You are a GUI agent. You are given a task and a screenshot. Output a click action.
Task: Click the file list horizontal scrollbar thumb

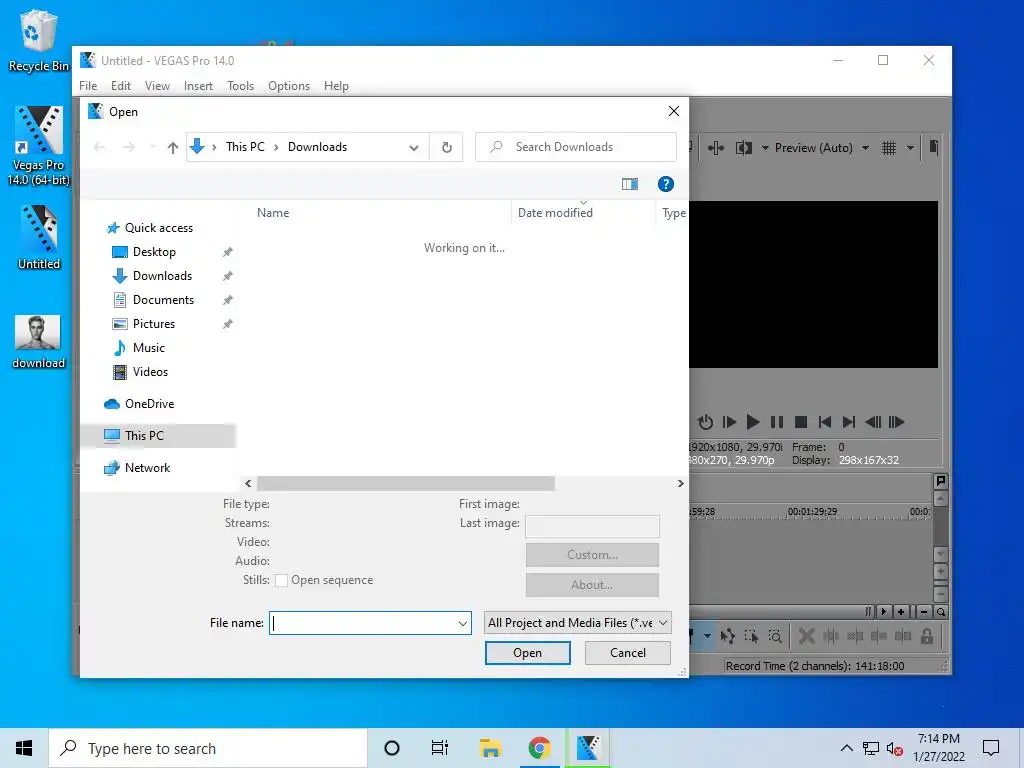pos(406,484)
